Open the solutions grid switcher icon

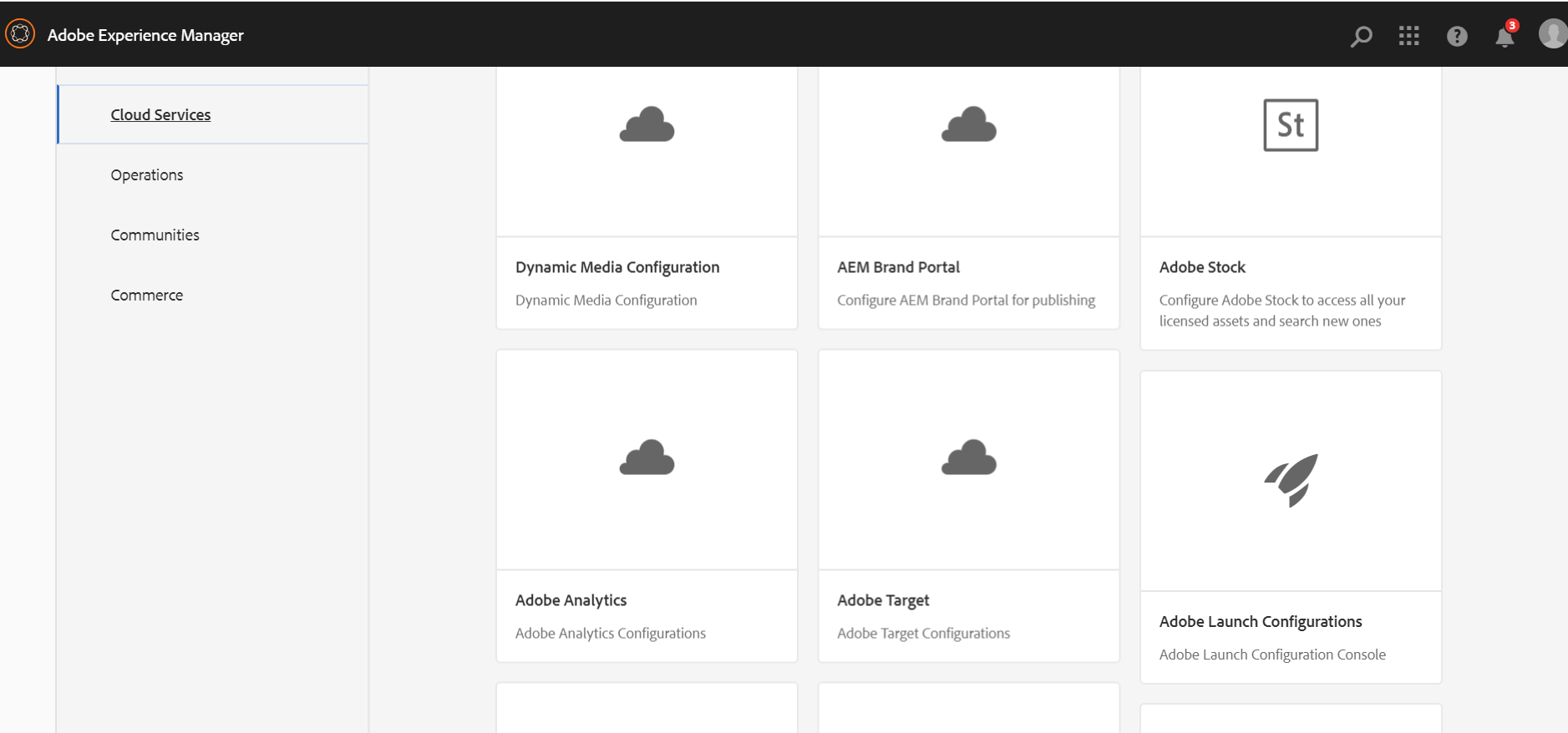1409,36
